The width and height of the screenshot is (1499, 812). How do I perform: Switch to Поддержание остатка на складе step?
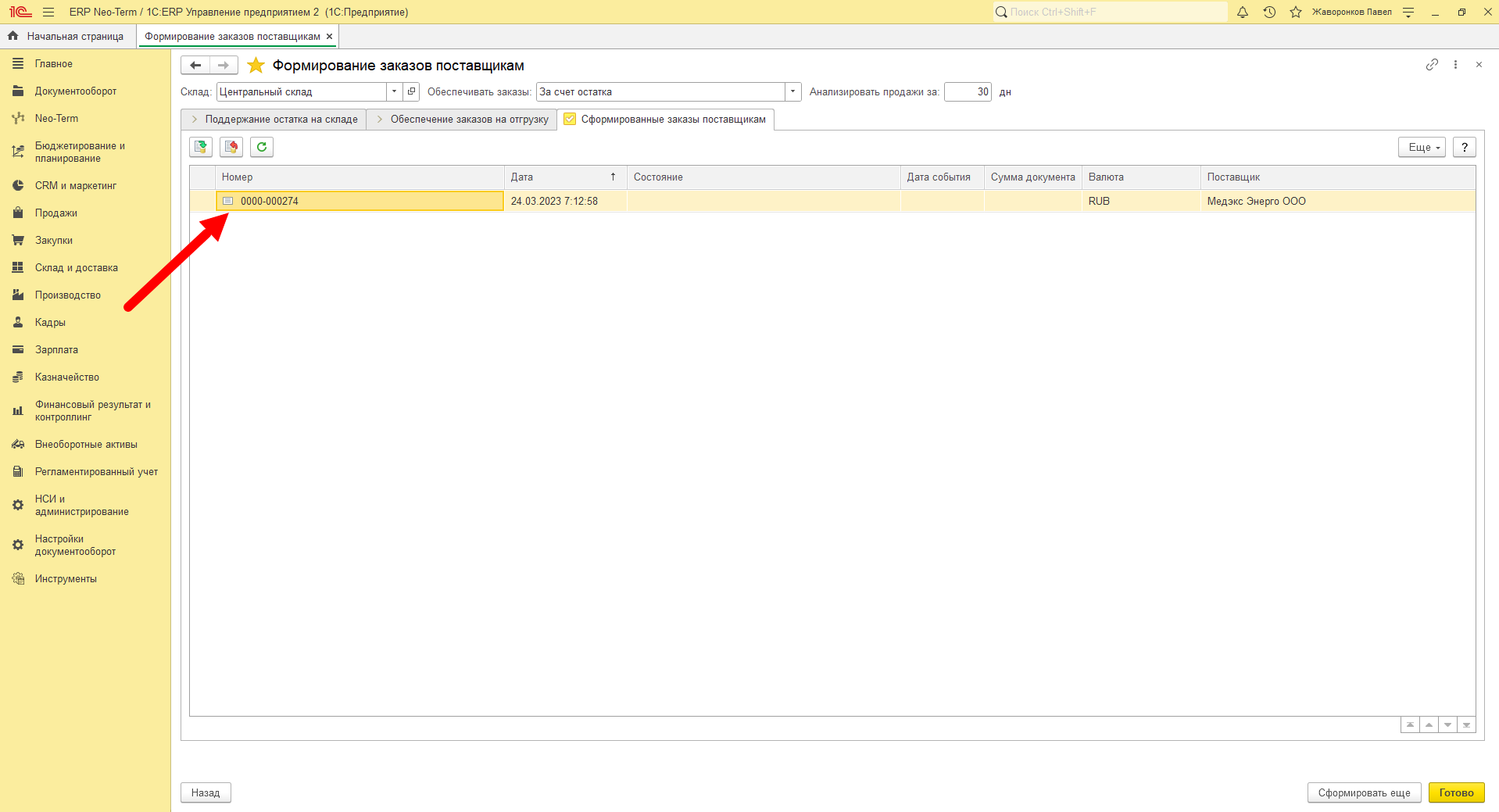[274, 120]
